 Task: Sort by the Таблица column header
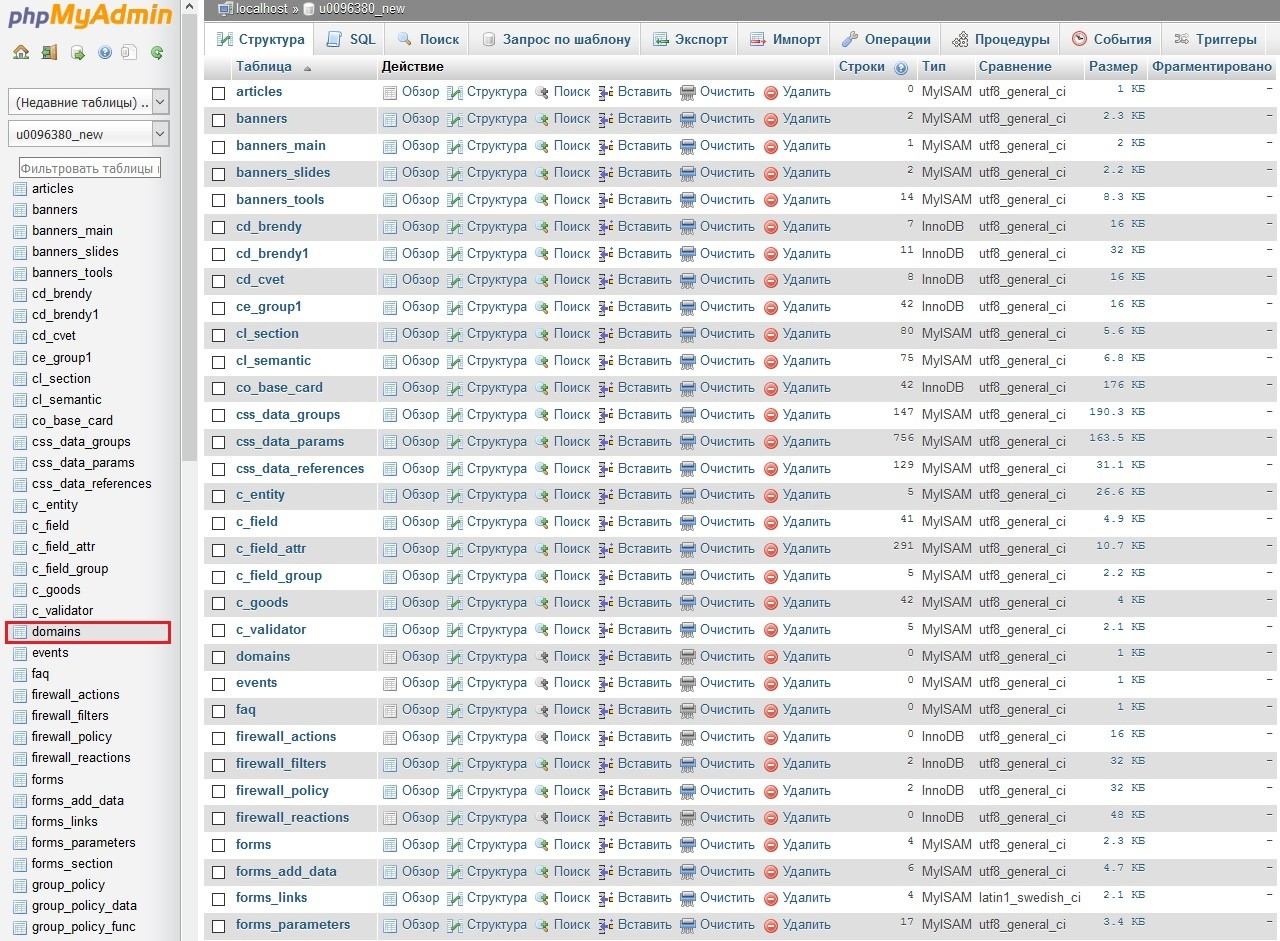click(x=264, y=67)
